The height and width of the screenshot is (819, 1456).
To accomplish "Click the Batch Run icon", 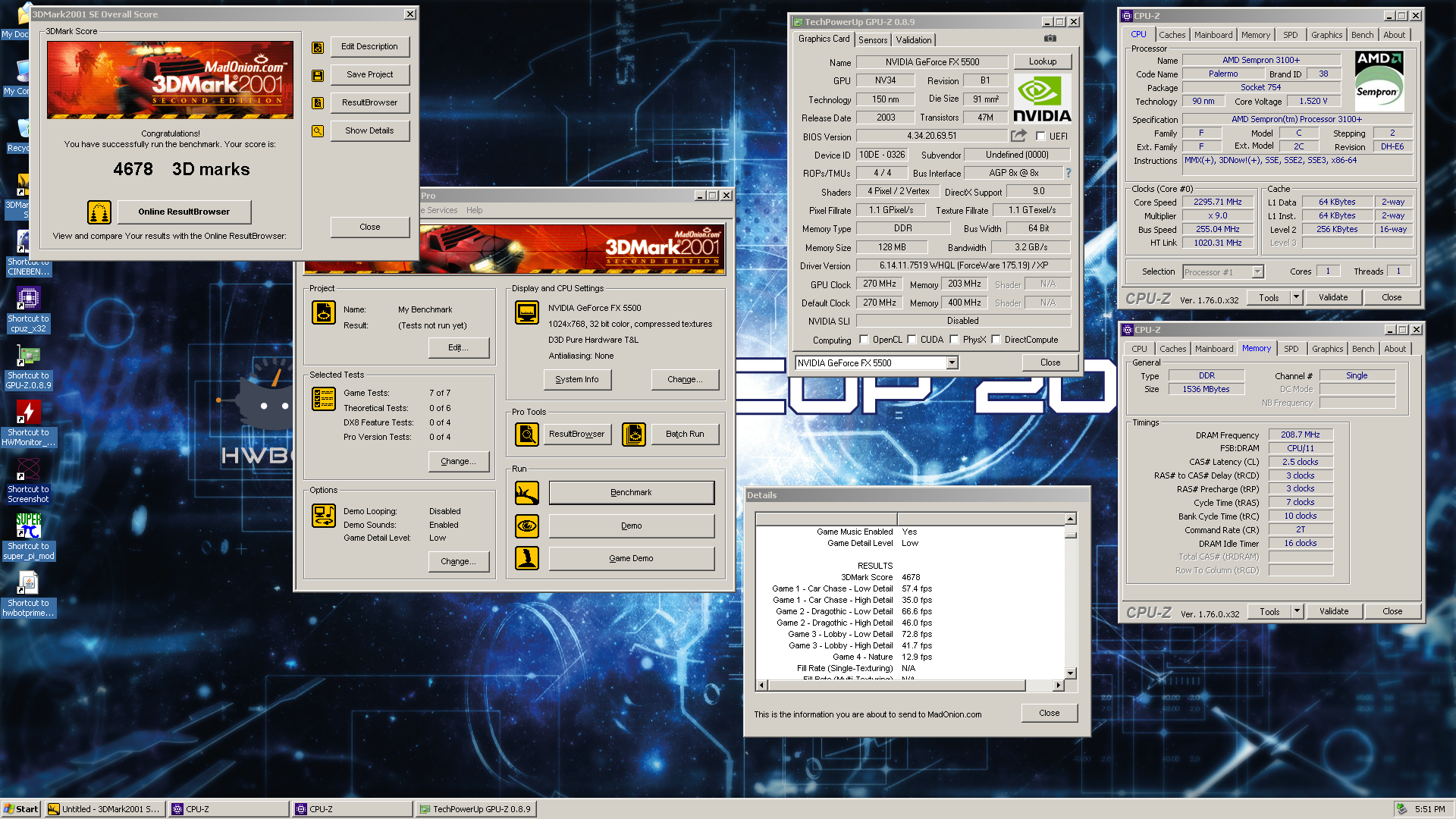I will coord(634,435).
